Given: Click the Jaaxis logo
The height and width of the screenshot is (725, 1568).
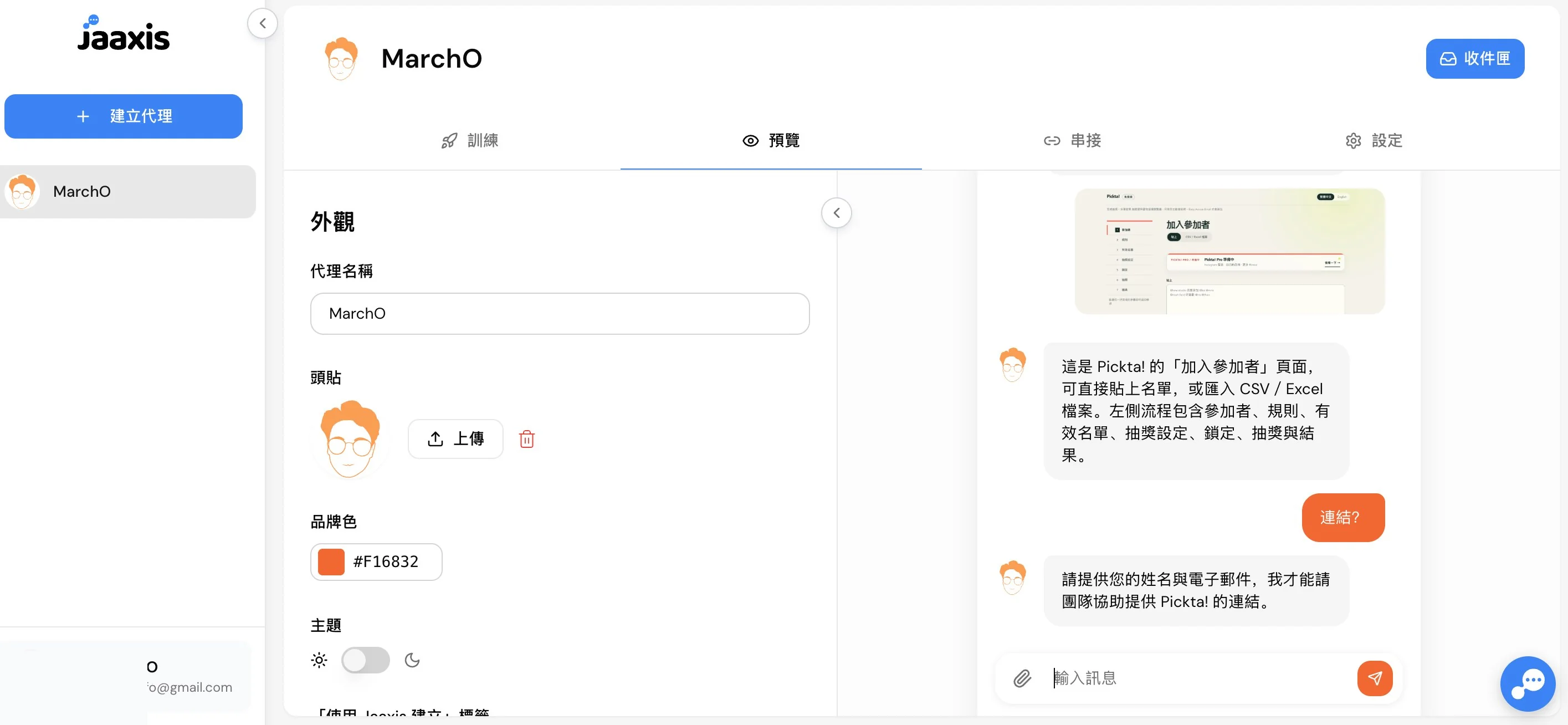Looking at the screenshot, I should tap(124, 33).
